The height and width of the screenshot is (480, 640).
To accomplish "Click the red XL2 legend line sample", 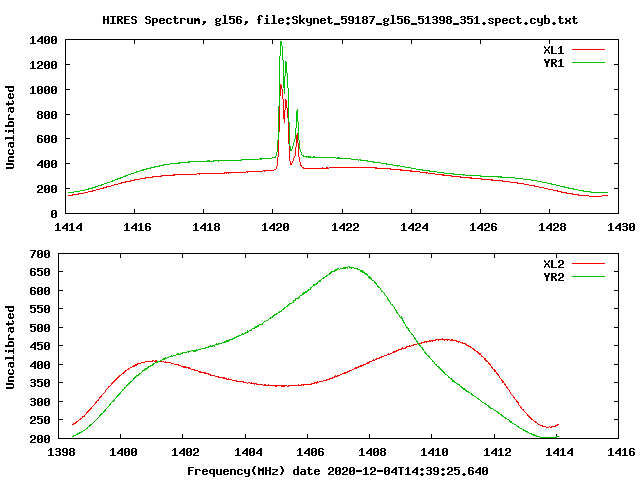I will click(x=588, y=264).
